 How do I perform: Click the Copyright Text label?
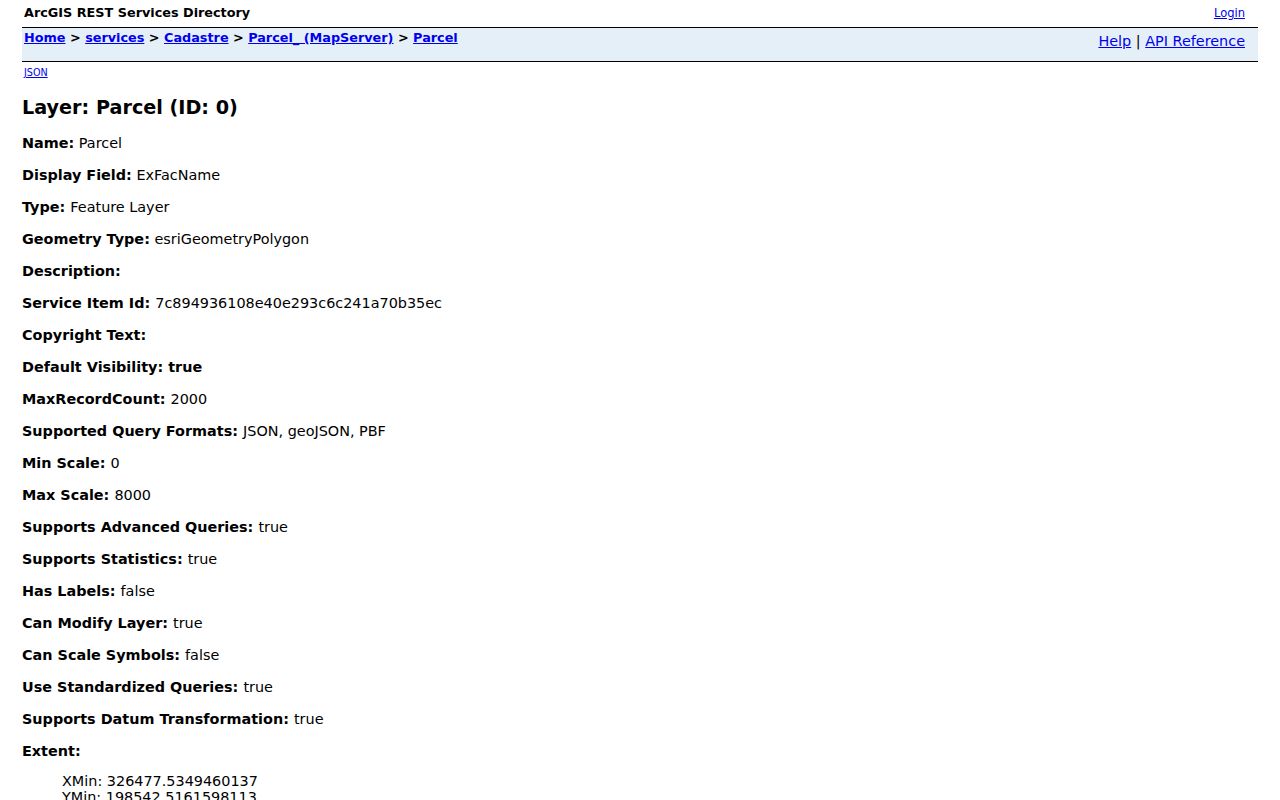pyautogui.click(x=84, y=335)
